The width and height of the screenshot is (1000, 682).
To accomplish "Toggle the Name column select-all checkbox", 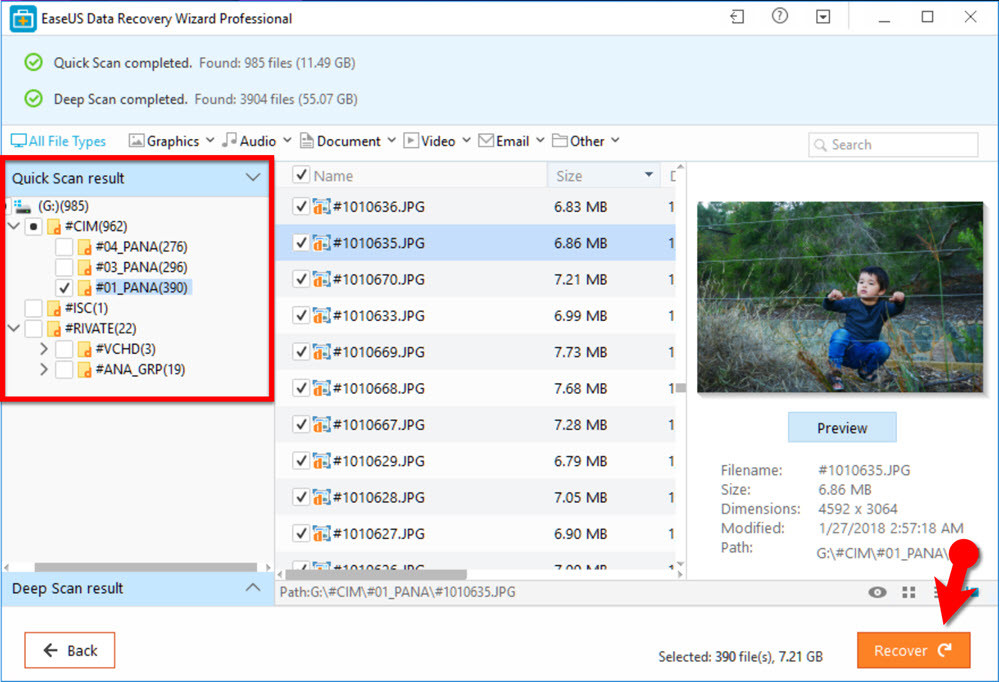I will (x=301, y=174).
